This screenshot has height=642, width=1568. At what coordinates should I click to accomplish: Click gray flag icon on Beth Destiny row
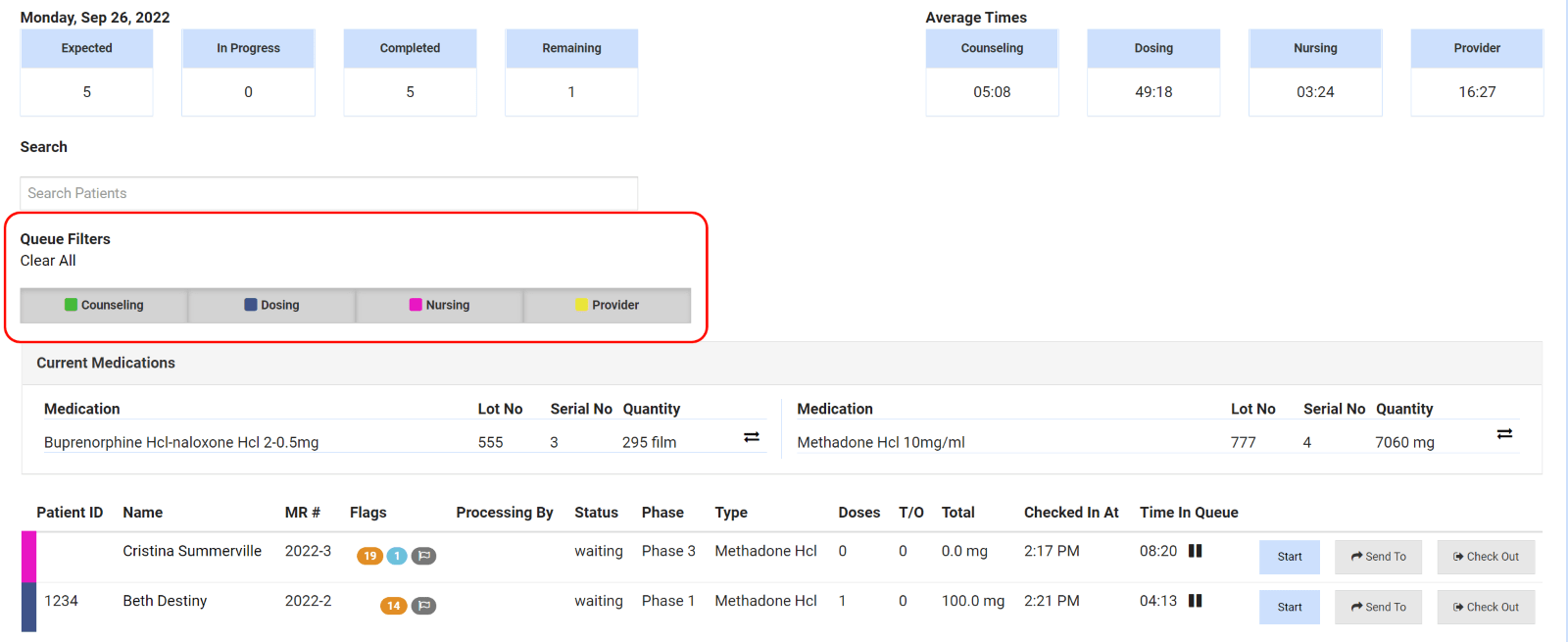click(x=423, y=606)
